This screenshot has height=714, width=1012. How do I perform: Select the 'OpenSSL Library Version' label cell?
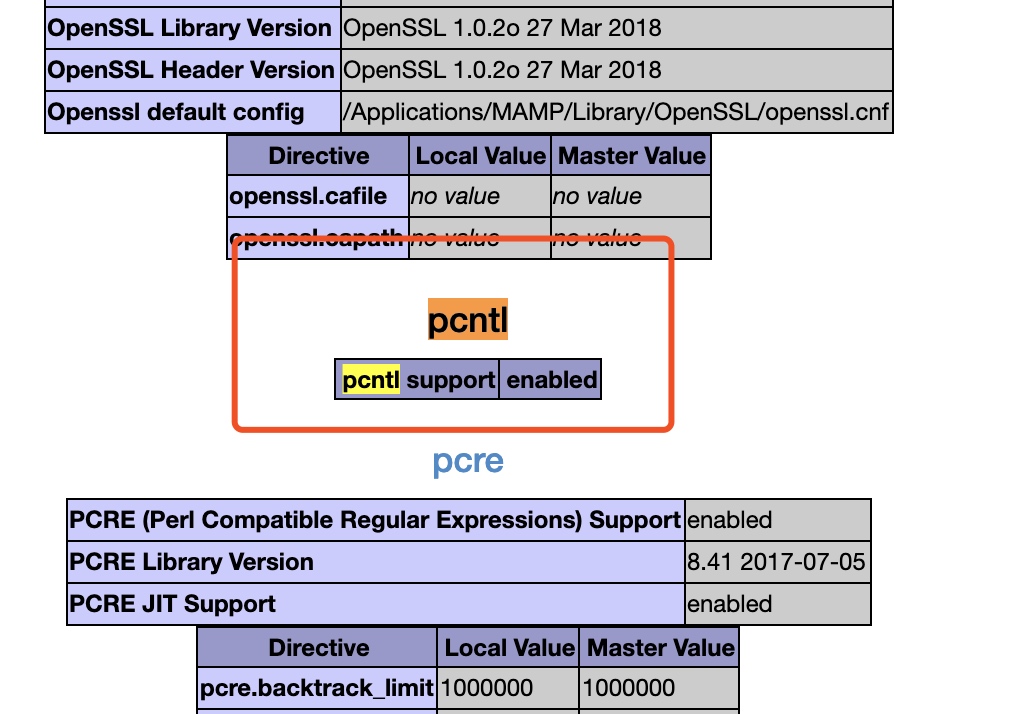coord(193,28)
